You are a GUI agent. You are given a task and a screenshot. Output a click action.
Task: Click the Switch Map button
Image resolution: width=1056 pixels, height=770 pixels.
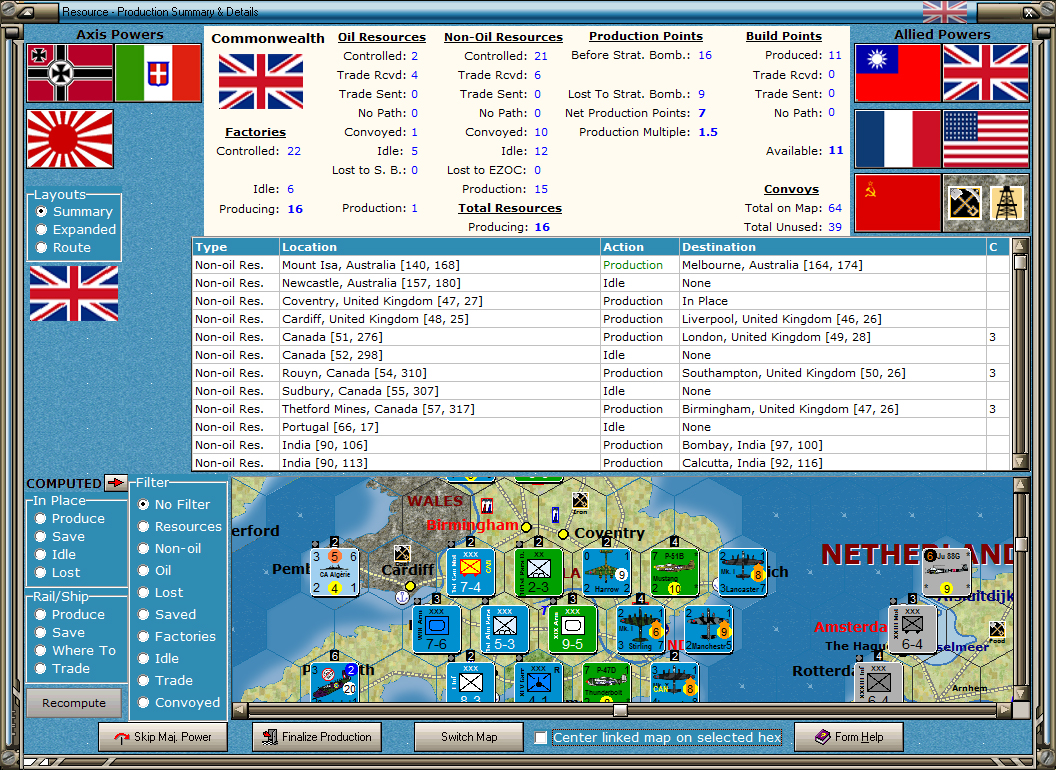coord(469,737)
